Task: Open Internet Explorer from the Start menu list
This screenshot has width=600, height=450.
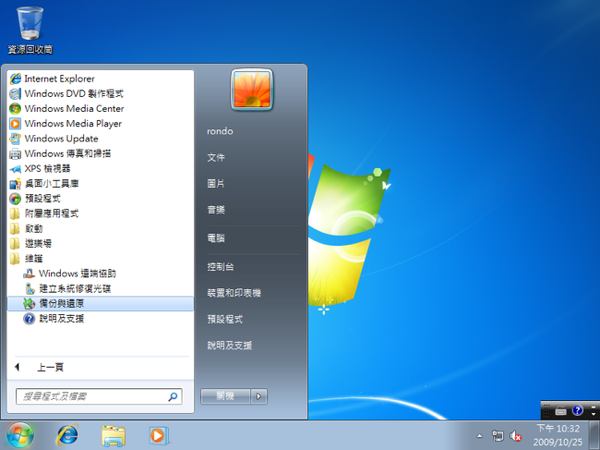Action: (x=100, y=78)
